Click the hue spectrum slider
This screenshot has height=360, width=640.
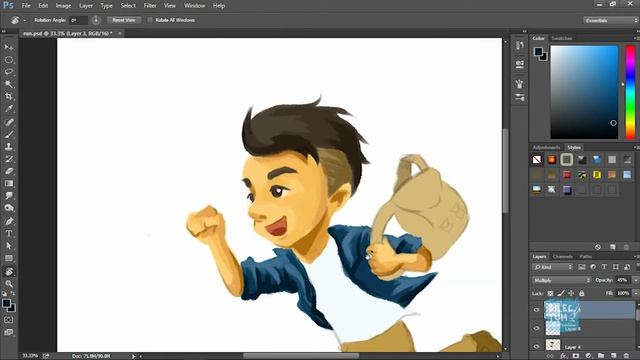coord(631,92)
